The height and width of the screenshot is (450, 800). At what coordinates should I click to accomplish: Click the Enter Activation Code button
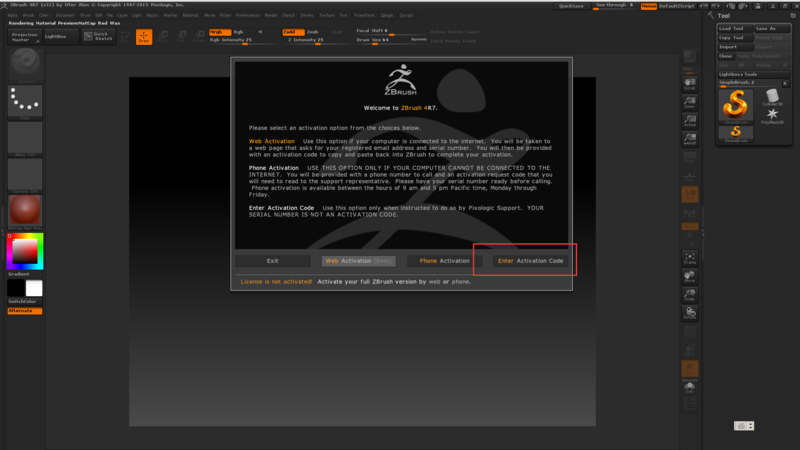(530, 261)
